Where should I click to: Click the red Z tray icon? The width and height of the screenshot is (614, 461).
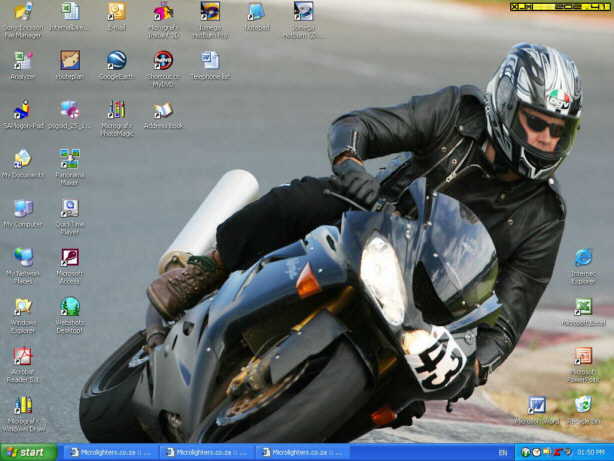[x=557, y=452]
